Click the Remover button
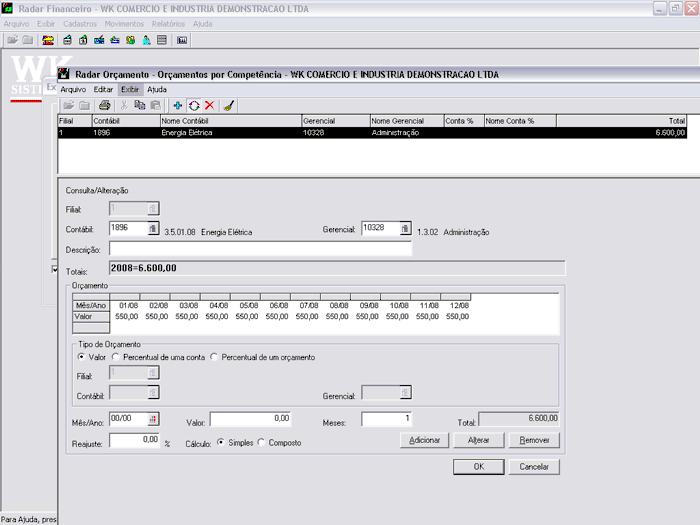Viewport: 700px width, 525px height. point(533,440)
